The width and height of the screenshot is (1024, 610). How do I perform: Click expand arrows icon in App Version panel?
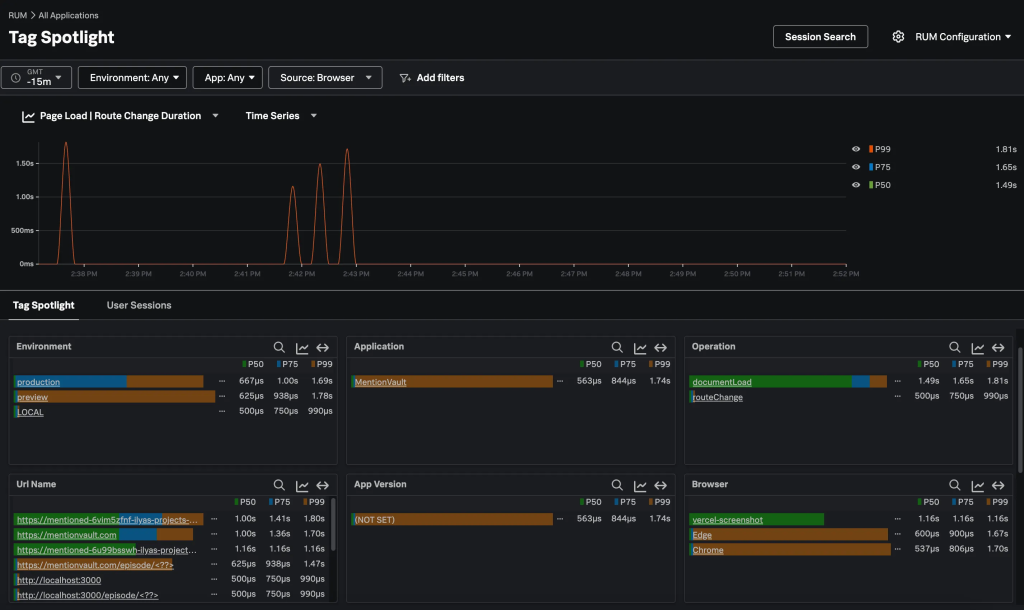pos(661,485)
